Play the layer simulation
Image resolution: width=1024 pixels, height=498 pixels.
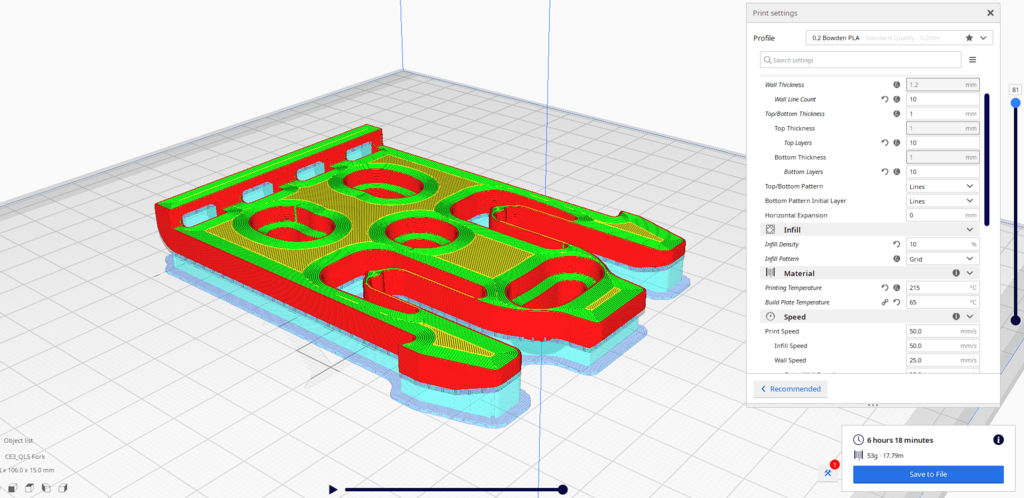pos(333,489)
